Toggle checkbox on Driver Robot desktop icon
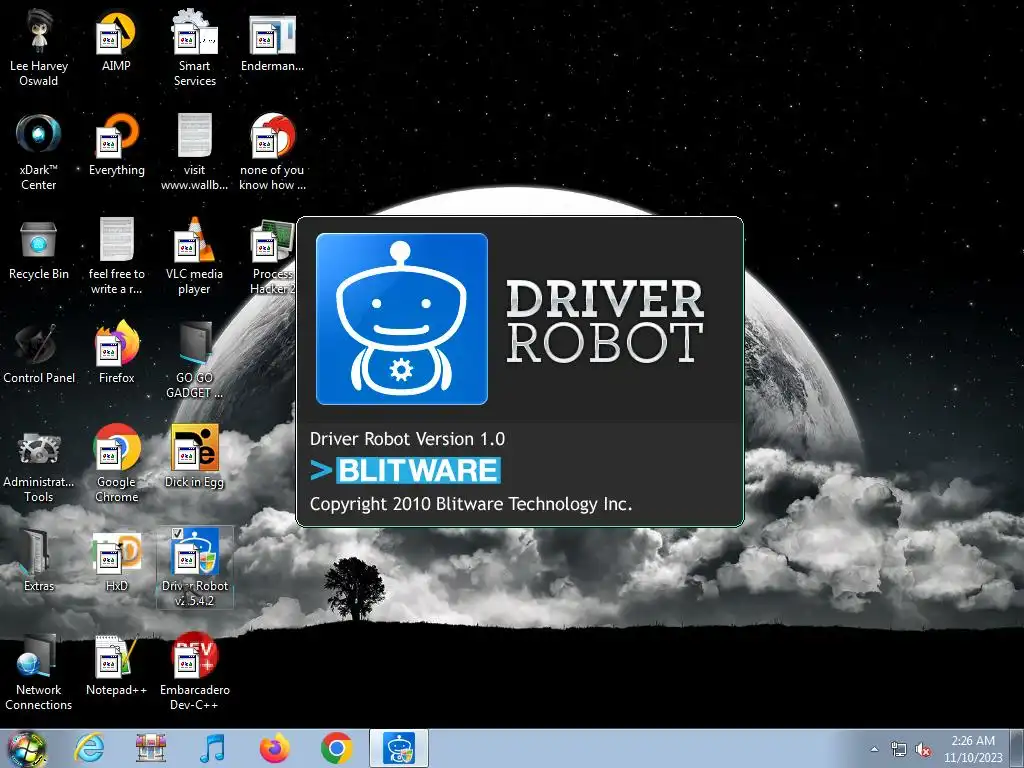 click(176, 534)
